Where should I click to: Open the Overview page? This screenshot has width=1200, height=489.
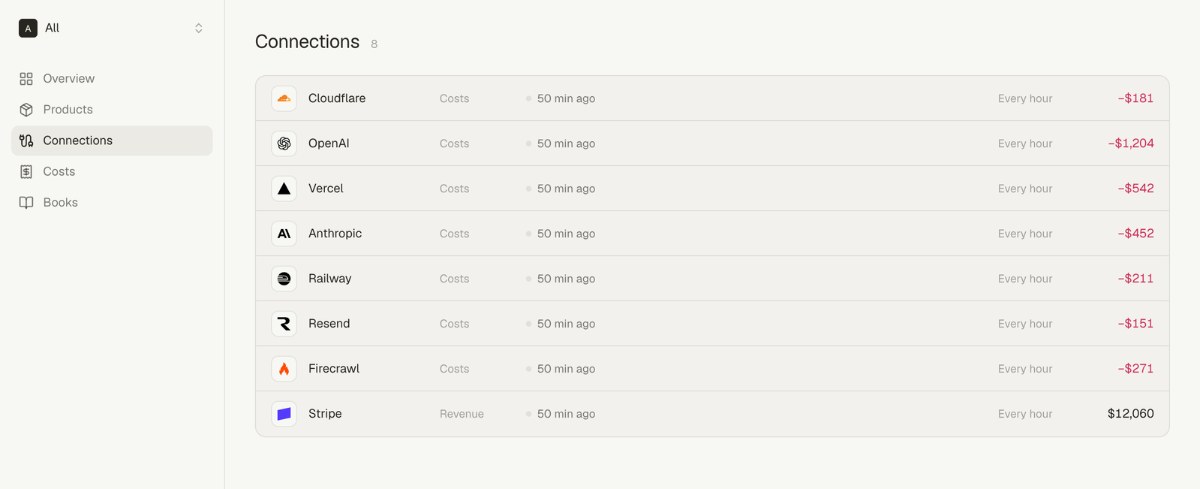tap(112, 78)
